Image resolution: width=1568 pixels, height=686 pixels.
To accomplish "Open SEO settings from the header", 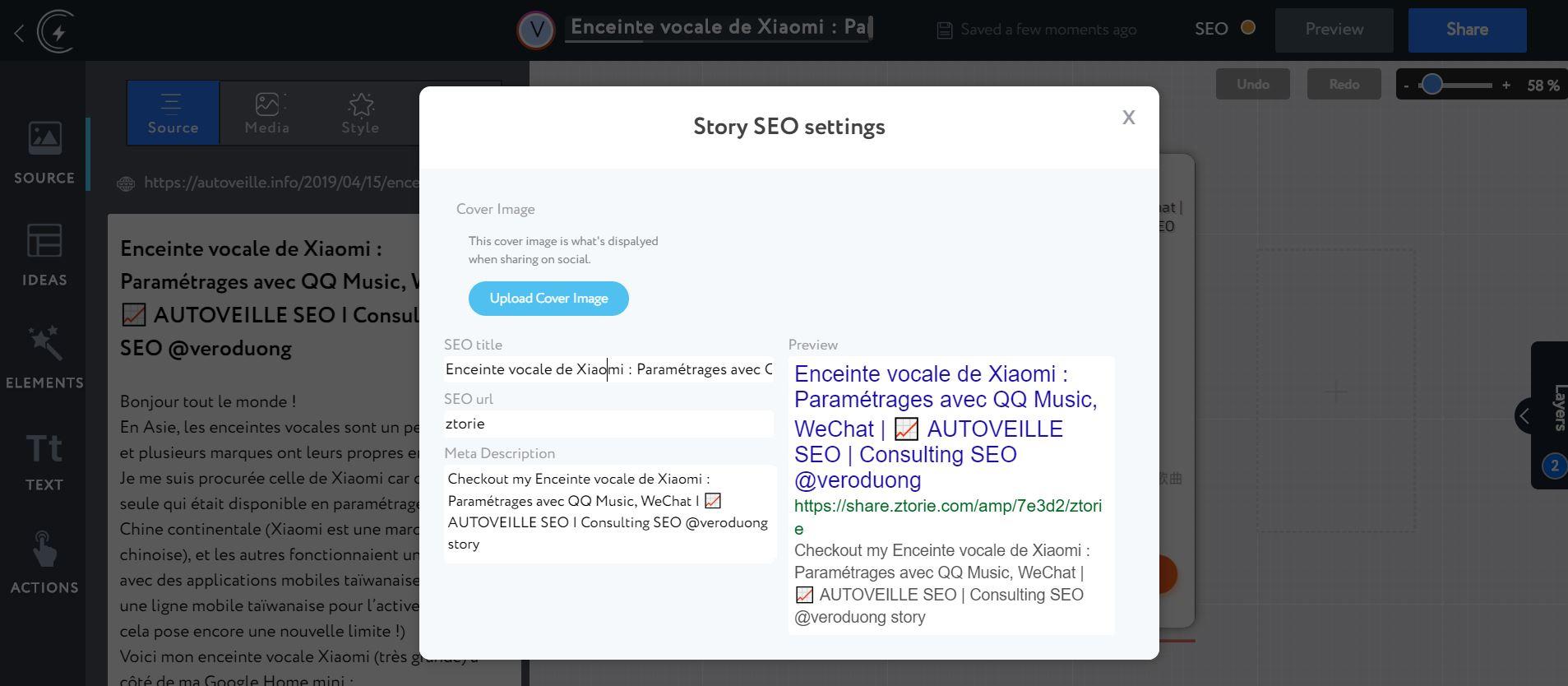I will [1211, 29].
